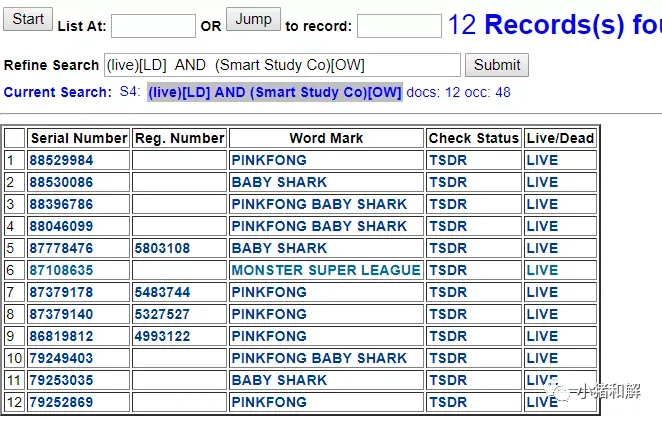Click LIVE status in row 1

(543, 160)
